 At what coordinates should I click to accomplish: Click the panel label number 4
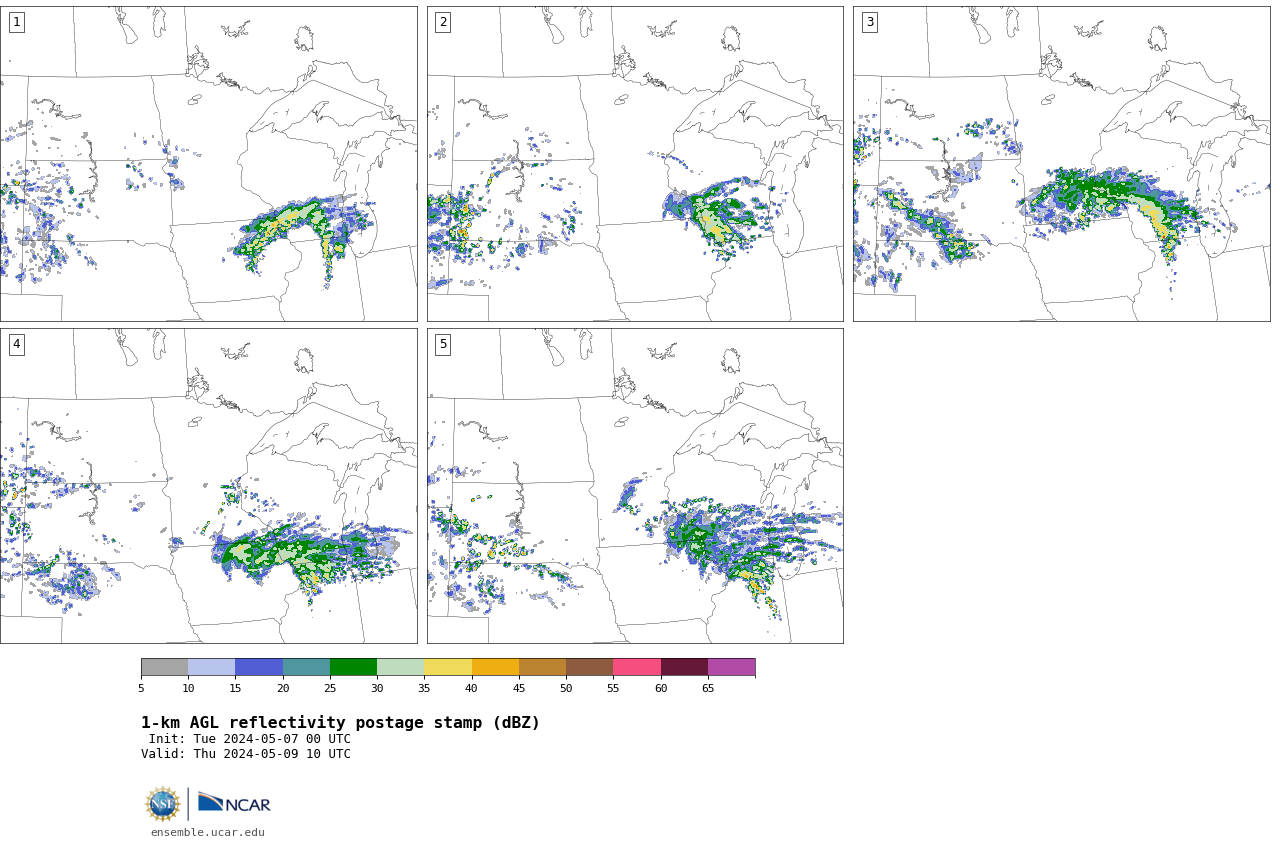point(16,344)
